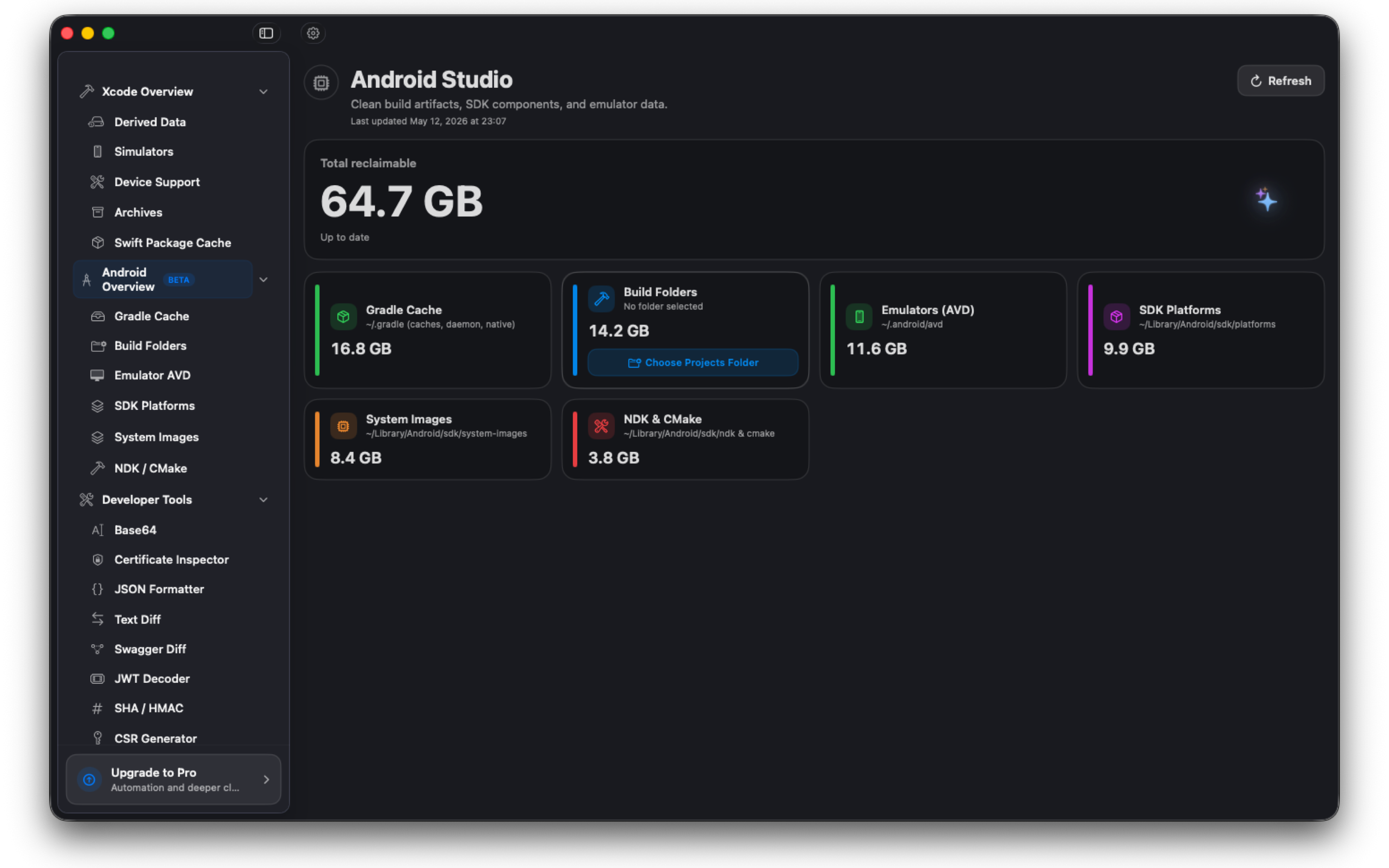Click the Refresh button
This screenshot has width=1389, height=868.
tap(1280, 81)
